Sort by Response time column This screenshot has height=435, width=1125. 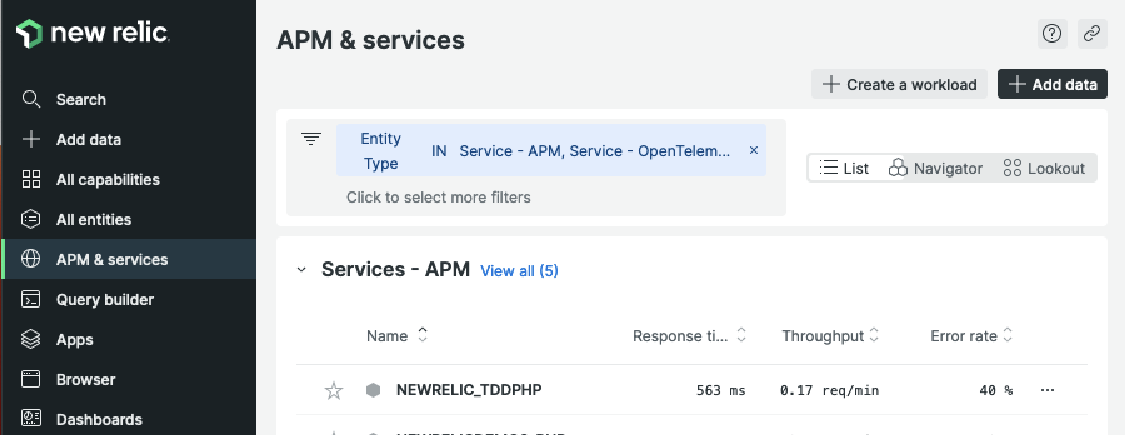point(689,335)
